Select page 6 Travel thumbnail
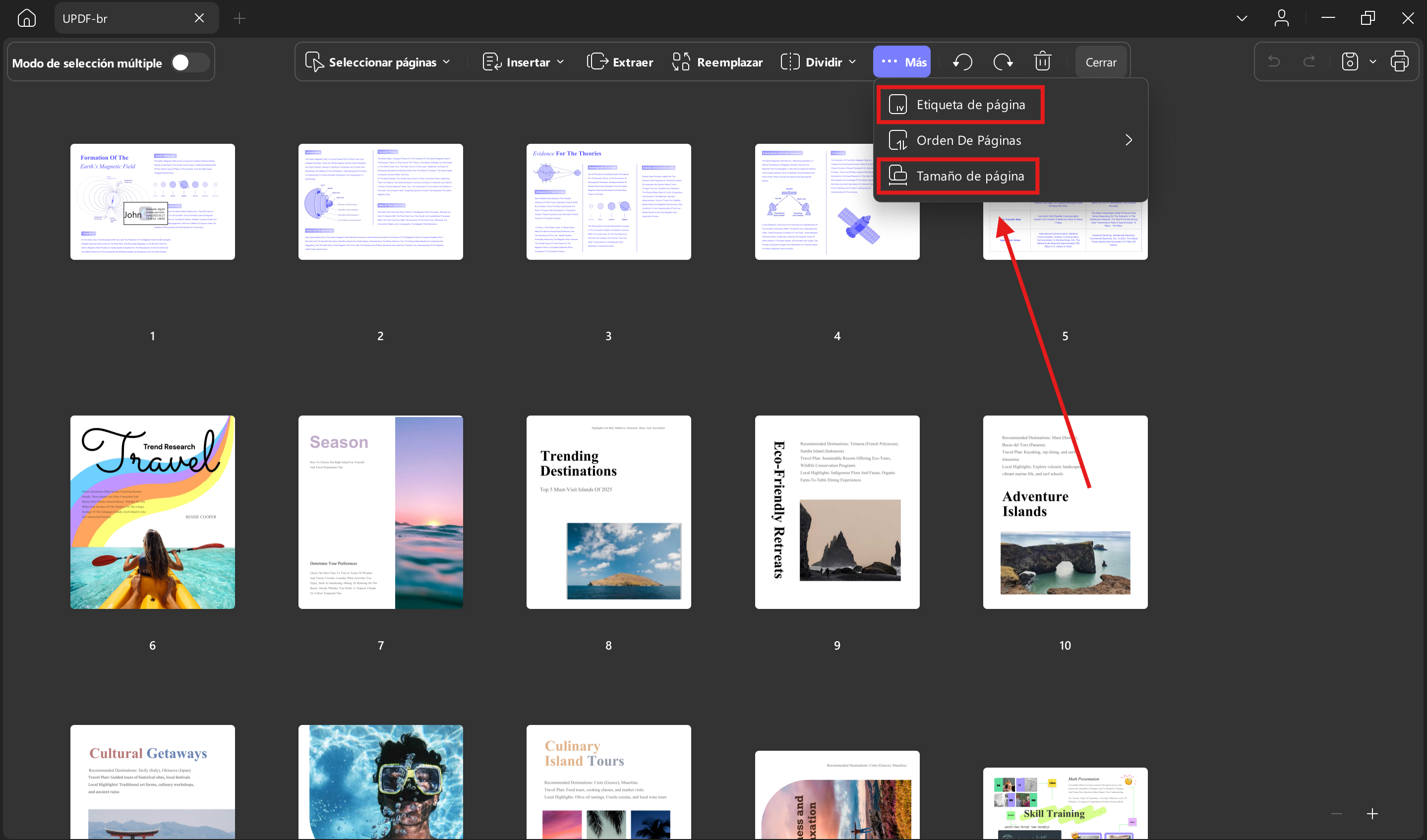Viewport: 1427px width, 840px height. (x=152, y=512)
